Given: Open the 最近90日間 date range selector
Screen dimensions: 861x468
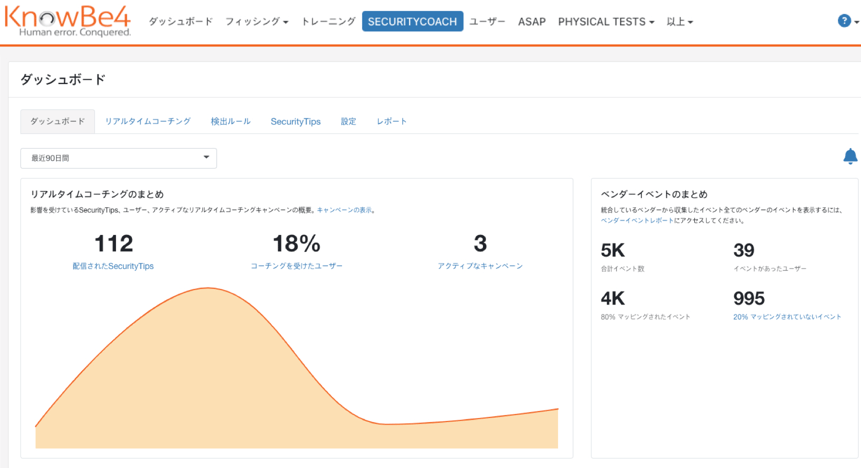Looking at the screenshot, I should tap(119, 158).
